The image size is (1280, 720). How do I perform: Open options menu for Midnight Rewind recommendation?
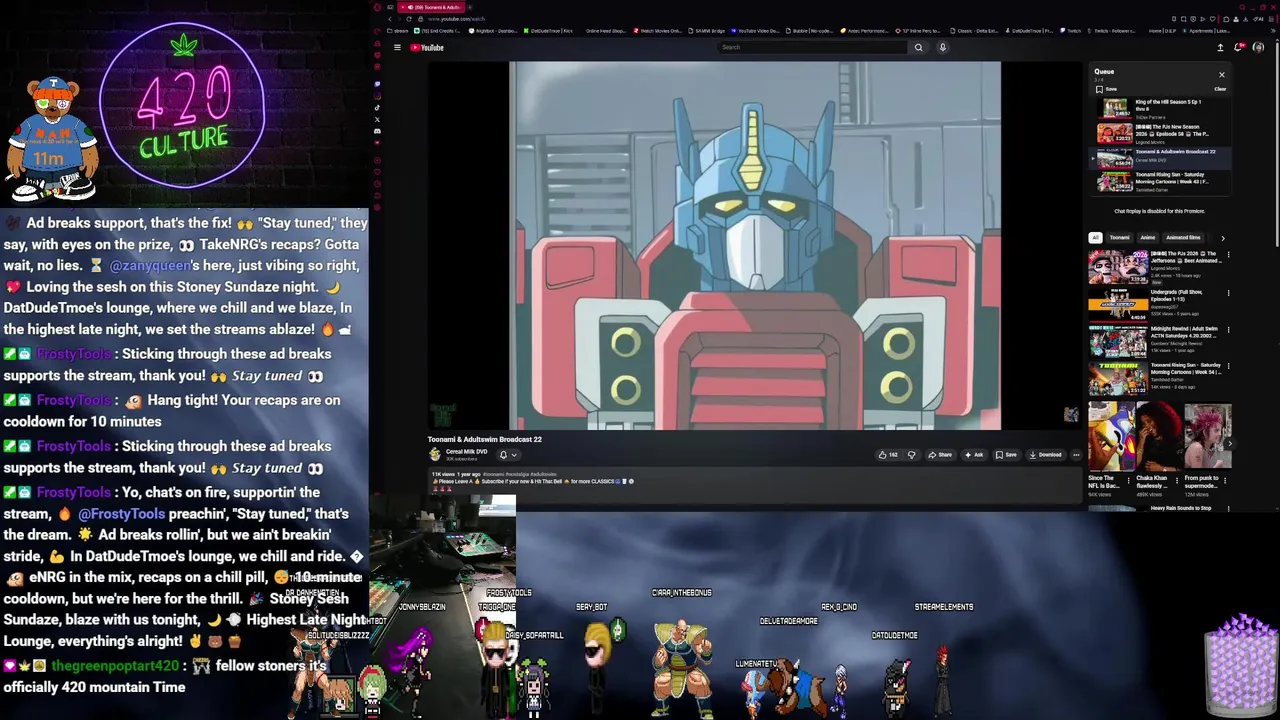[1228, 329]
